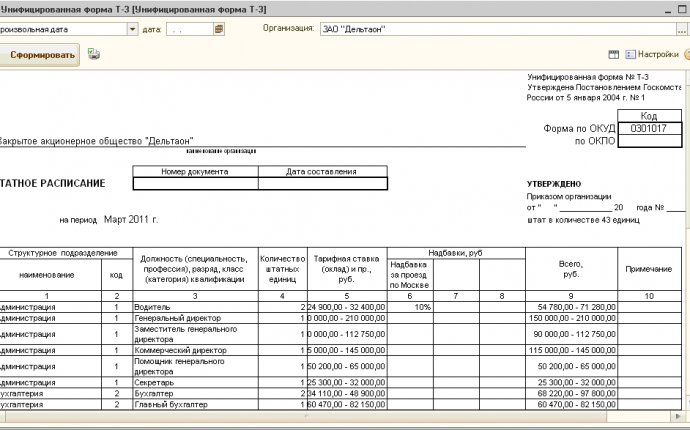690x430 pixels.
Task: Click the 54 780,00 - 71 280,00 total cell
Action: 571,307
